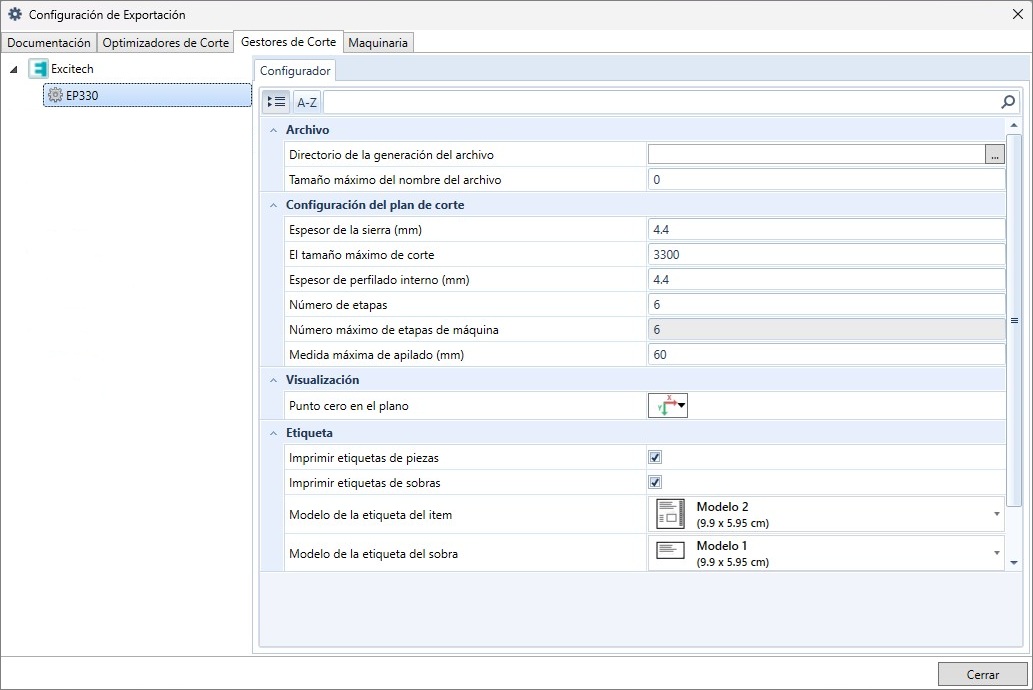Click the Modelo 2 label thumbnail
Image resolution: width=1033 pixels, height=690 pixels.
pos(671,514)
